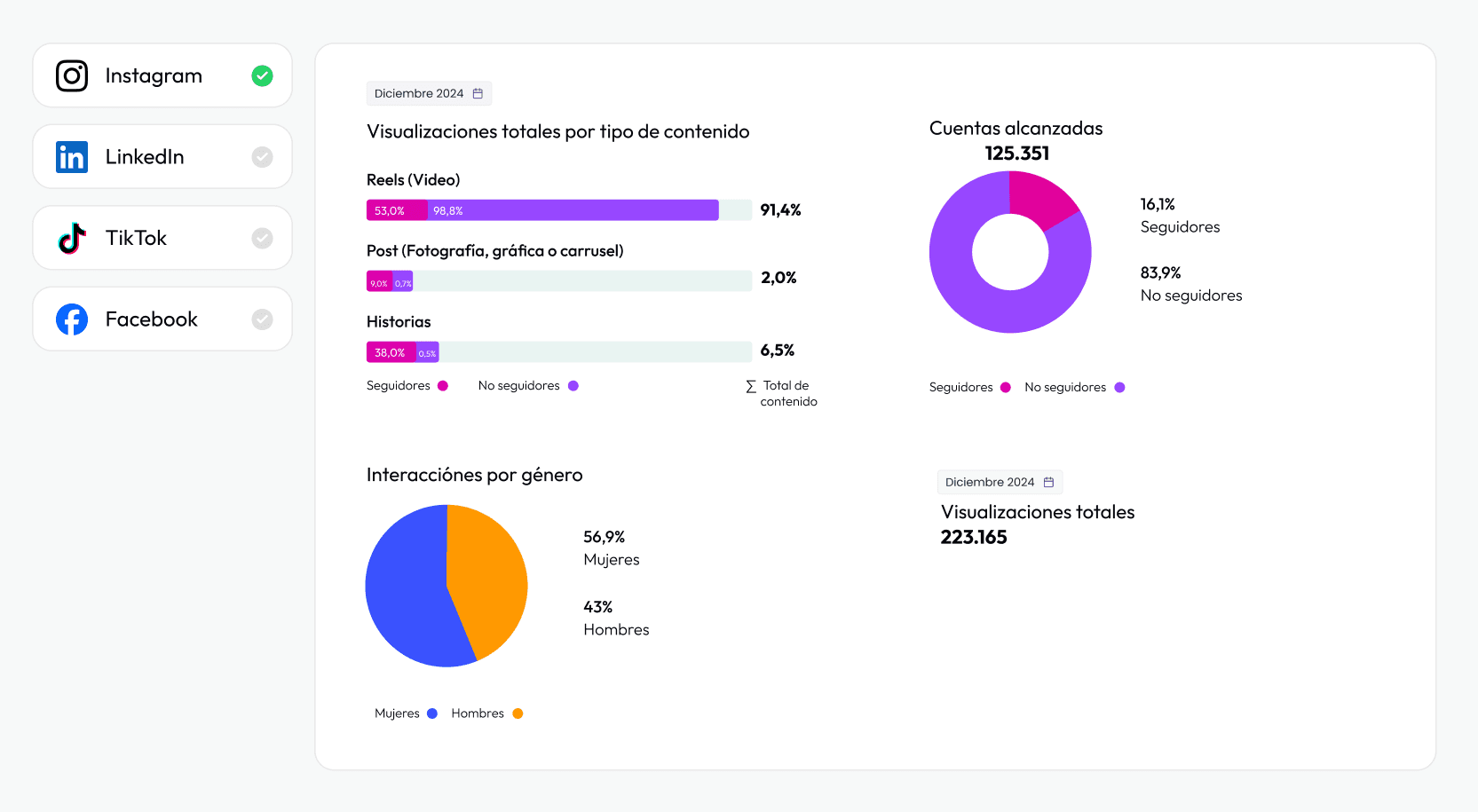Image resolution: width=1478 pixels, height=812 pixels.
Task: Select the TikTok platform icon
Action: [71, 238]
